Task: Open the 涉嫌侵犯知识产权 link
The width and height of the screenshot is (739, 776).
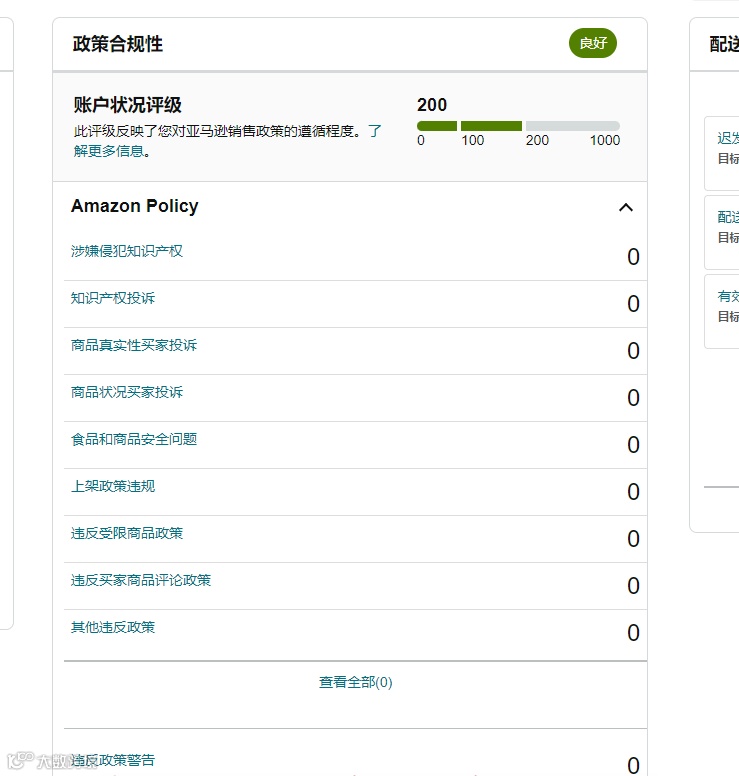Action: 127,251
